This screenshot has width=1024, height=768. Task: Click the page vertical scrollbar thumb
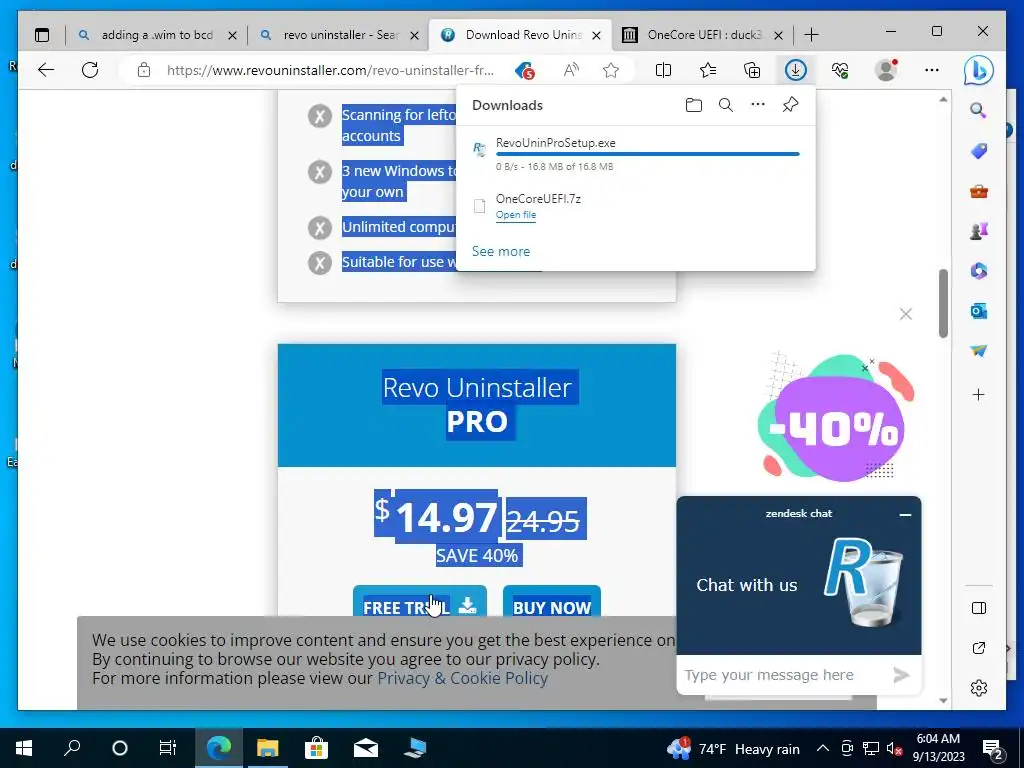(x=943, y=303)
